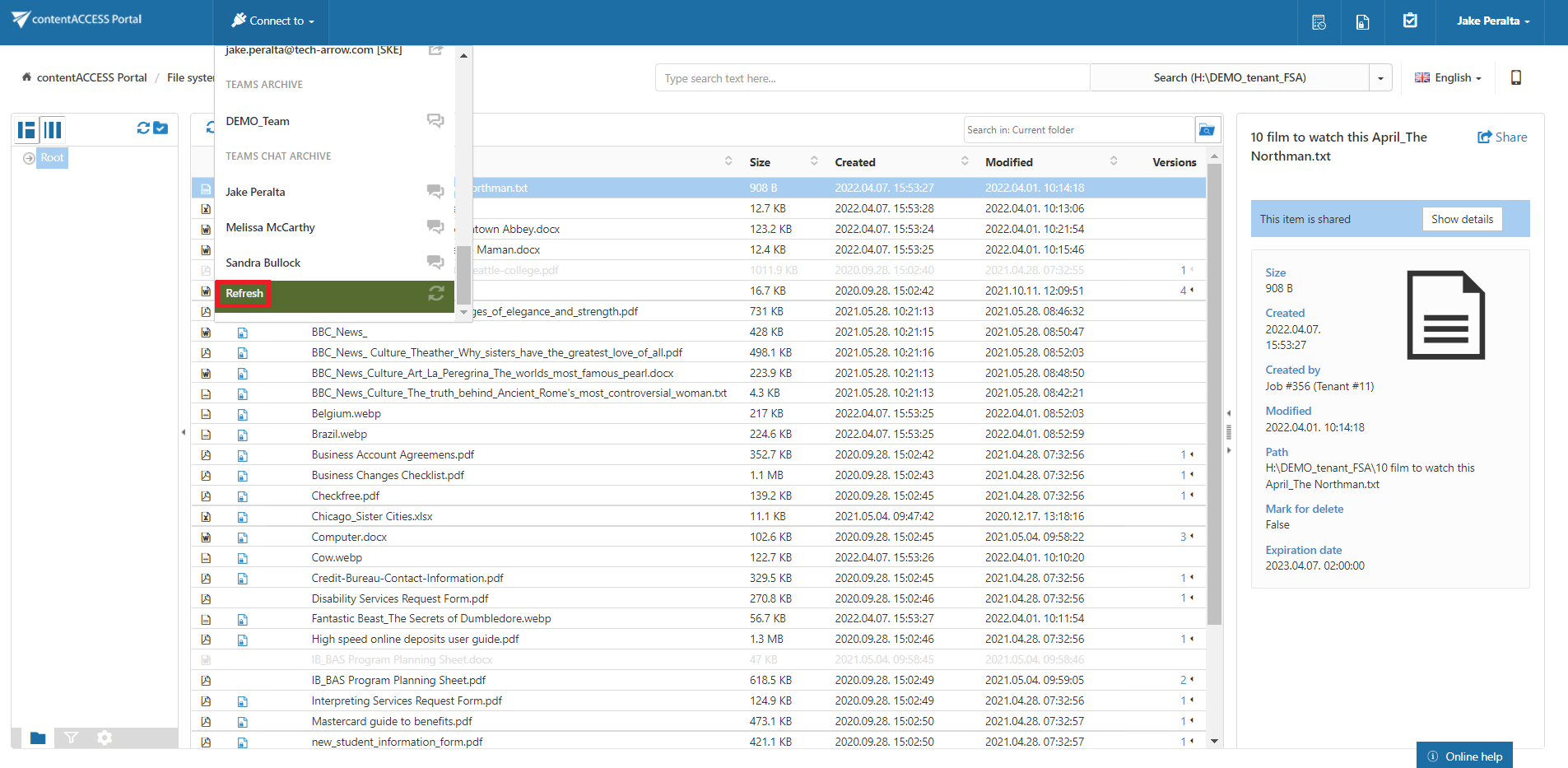Click the mobile phone view icon

point(1515,77)
